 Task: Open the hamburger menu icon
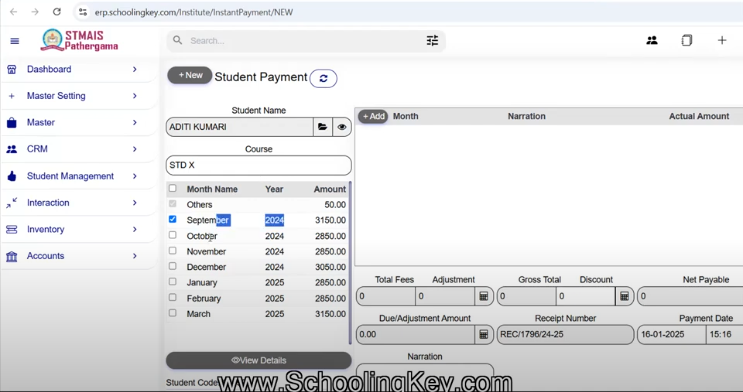coord(15,41)
